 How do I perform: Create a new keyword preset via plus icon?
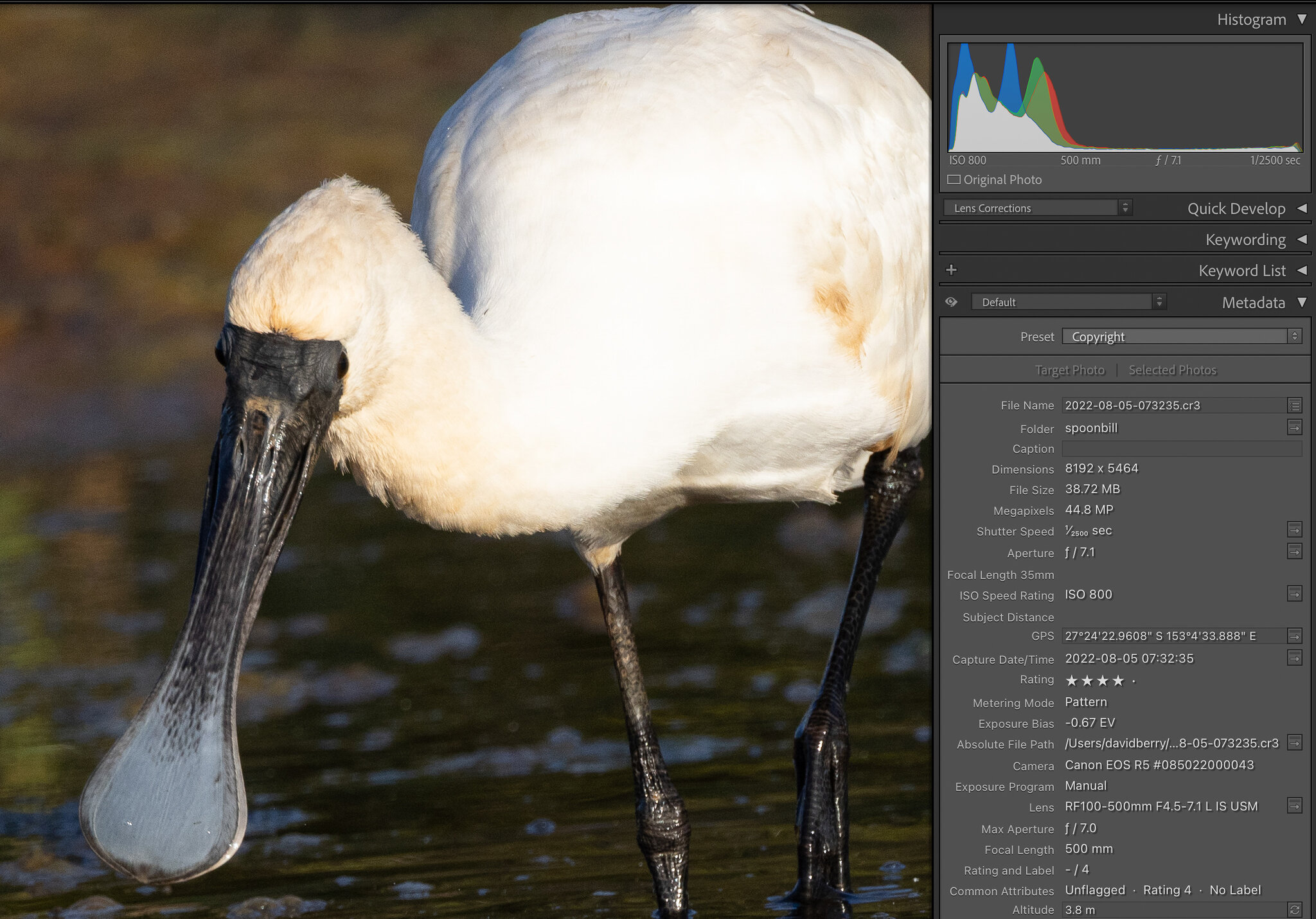tap(952, 270)
